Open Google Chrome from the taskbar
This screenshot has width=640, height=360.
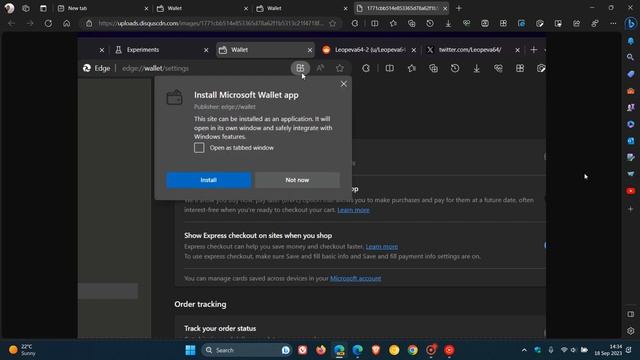click(x=412, y=350)
